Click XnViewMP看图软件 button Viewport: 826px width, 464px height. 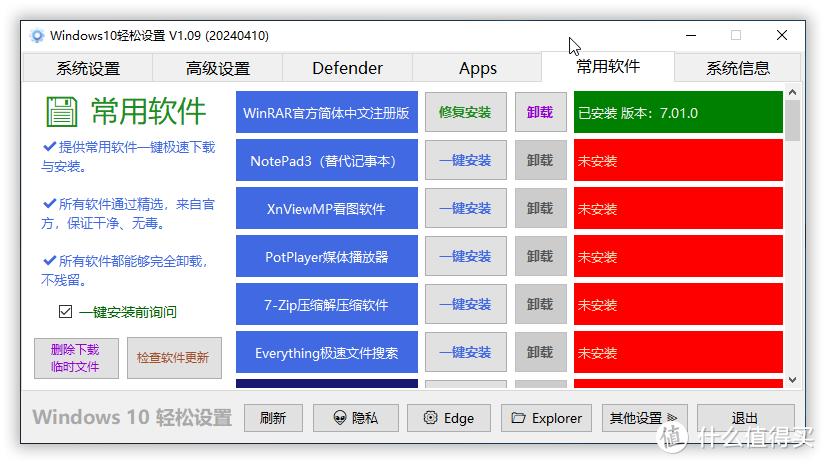(x=327, y=208)
